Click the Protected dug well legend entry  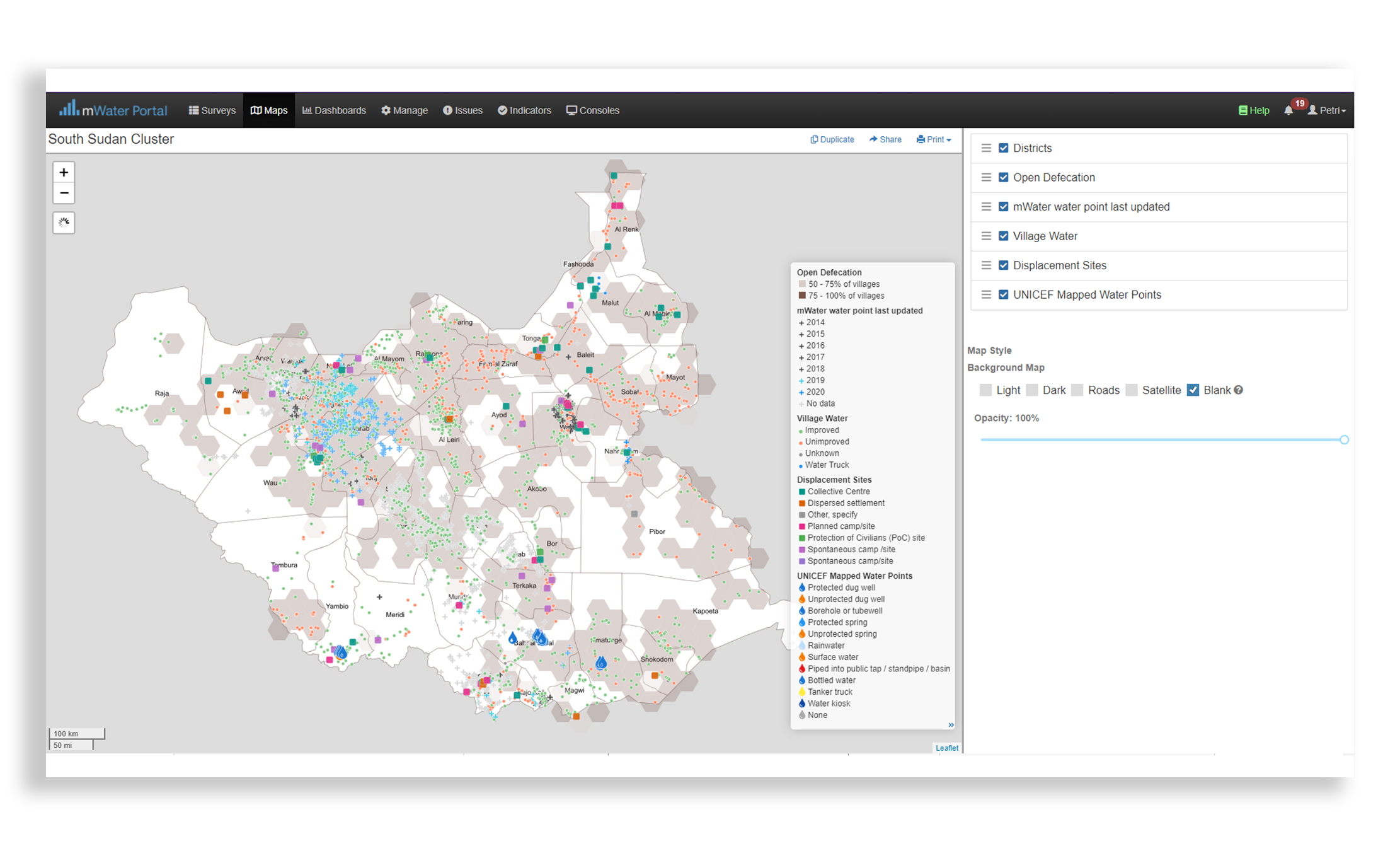837,588
